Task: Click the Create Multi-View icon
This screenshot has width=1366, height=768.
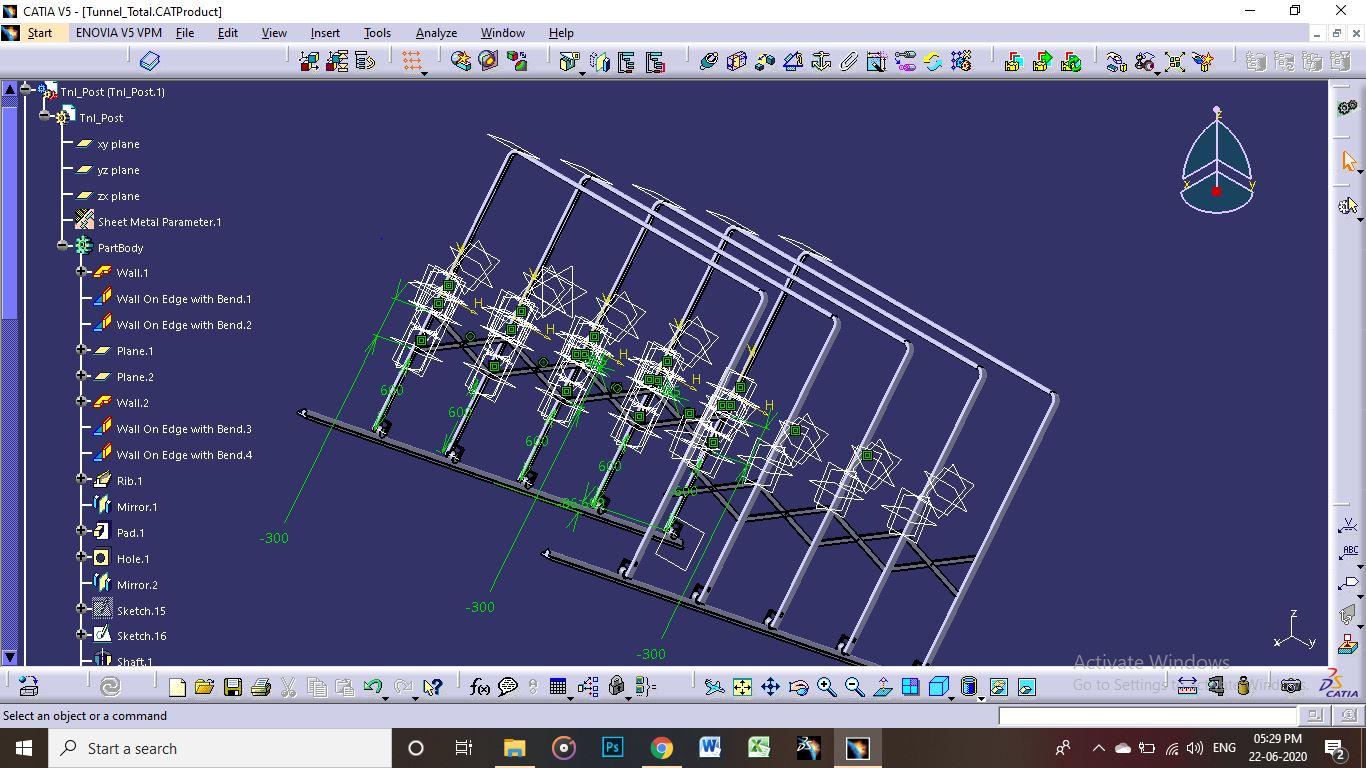Action: pos(910,687)
